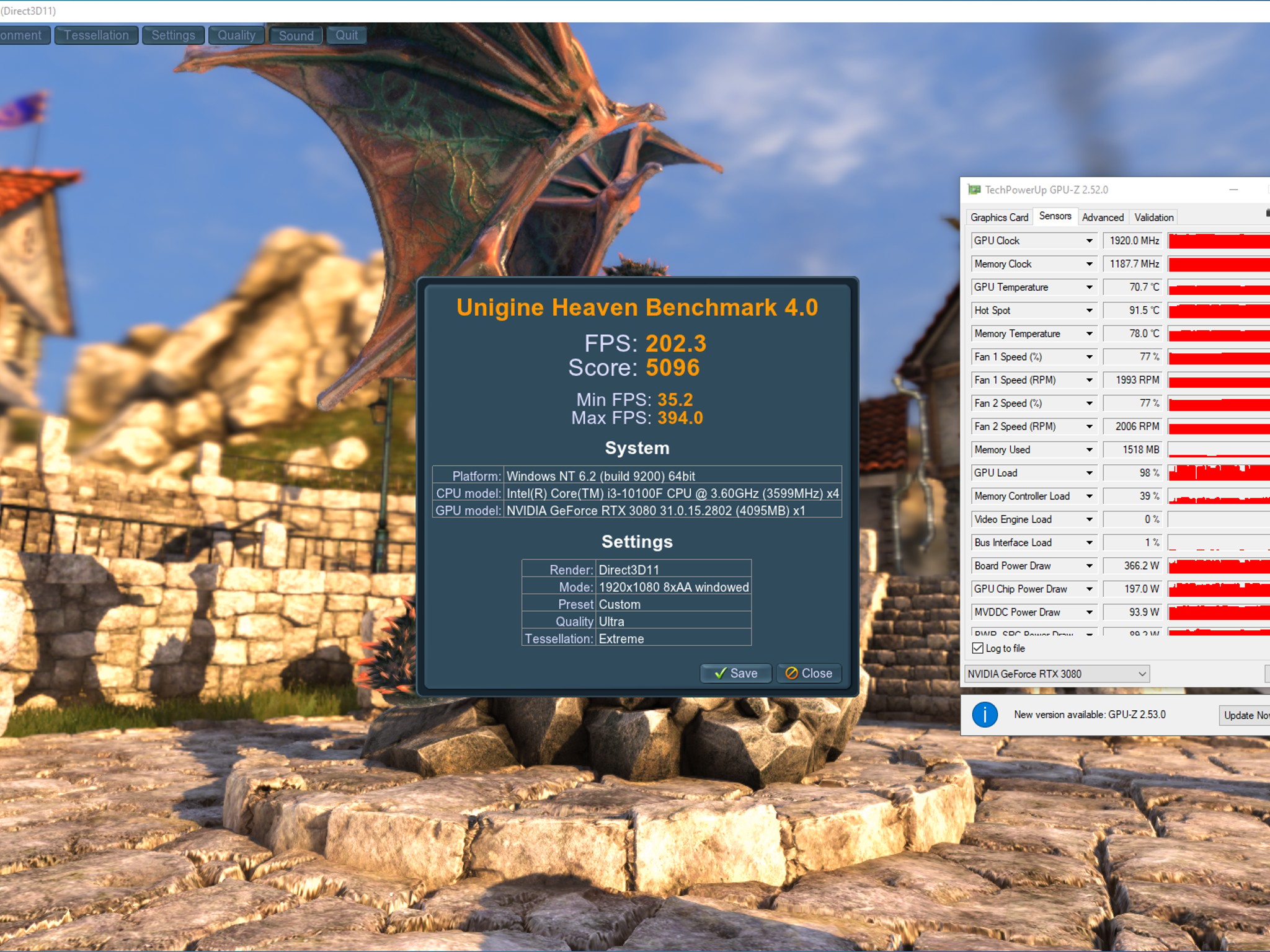This screenshot has width=1270, height=952.
Task: Expand the Fan 2 Speed (RPM) dropdown
Action: [x=1090, y=426]
